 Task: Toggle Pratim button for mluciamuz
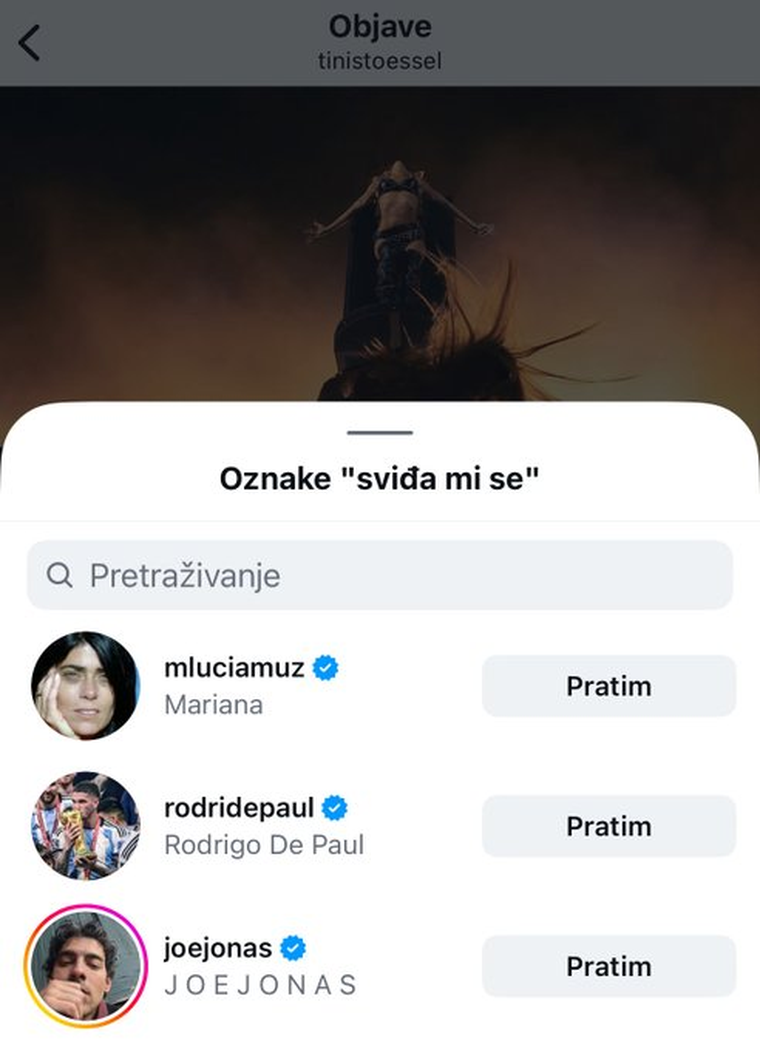tap(608, 686)
